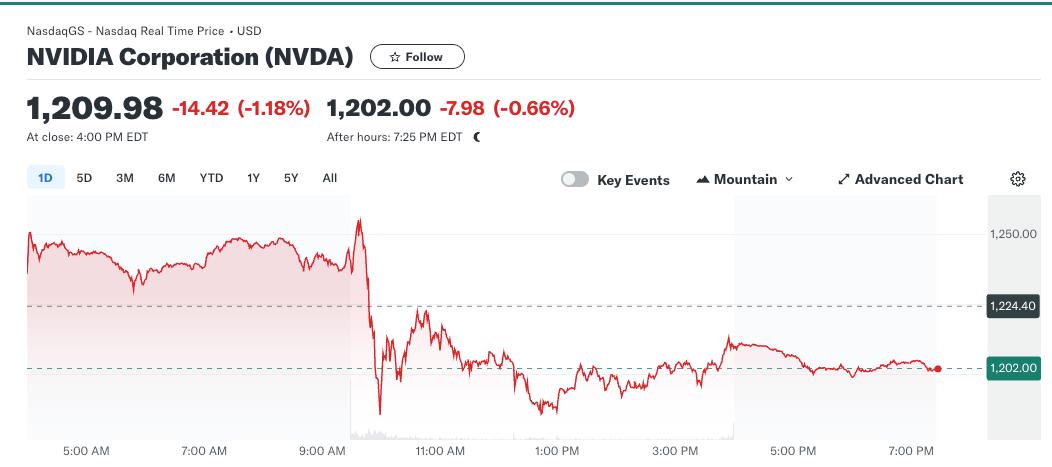The image size is (1052, 467).
Task: Click the red current-price dot on chart
Action: [x=937, y=369]
